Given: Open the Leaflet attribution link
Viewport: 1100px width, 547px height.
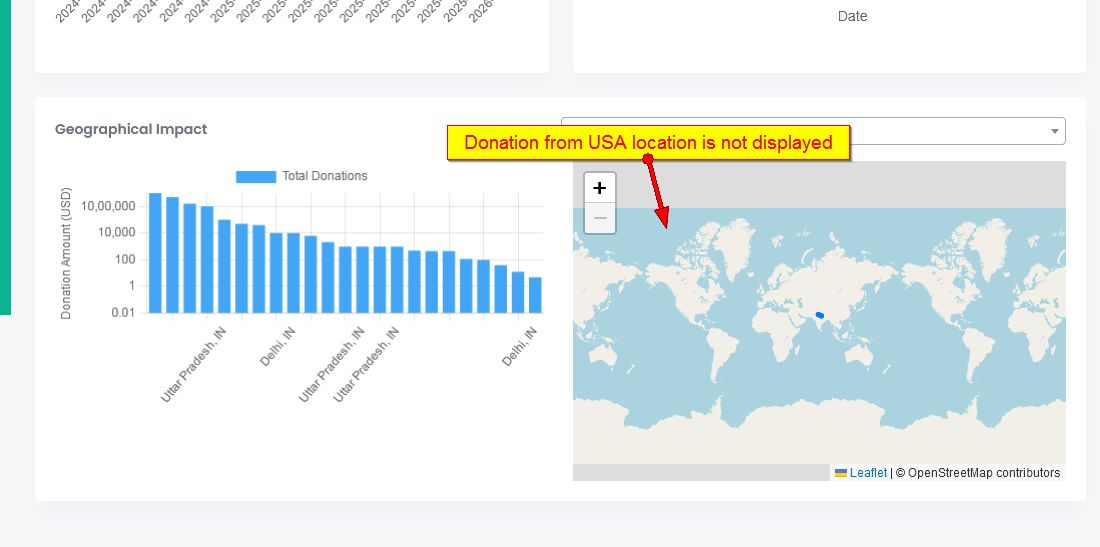Looking at the screenshot, I should click(868, 473).
